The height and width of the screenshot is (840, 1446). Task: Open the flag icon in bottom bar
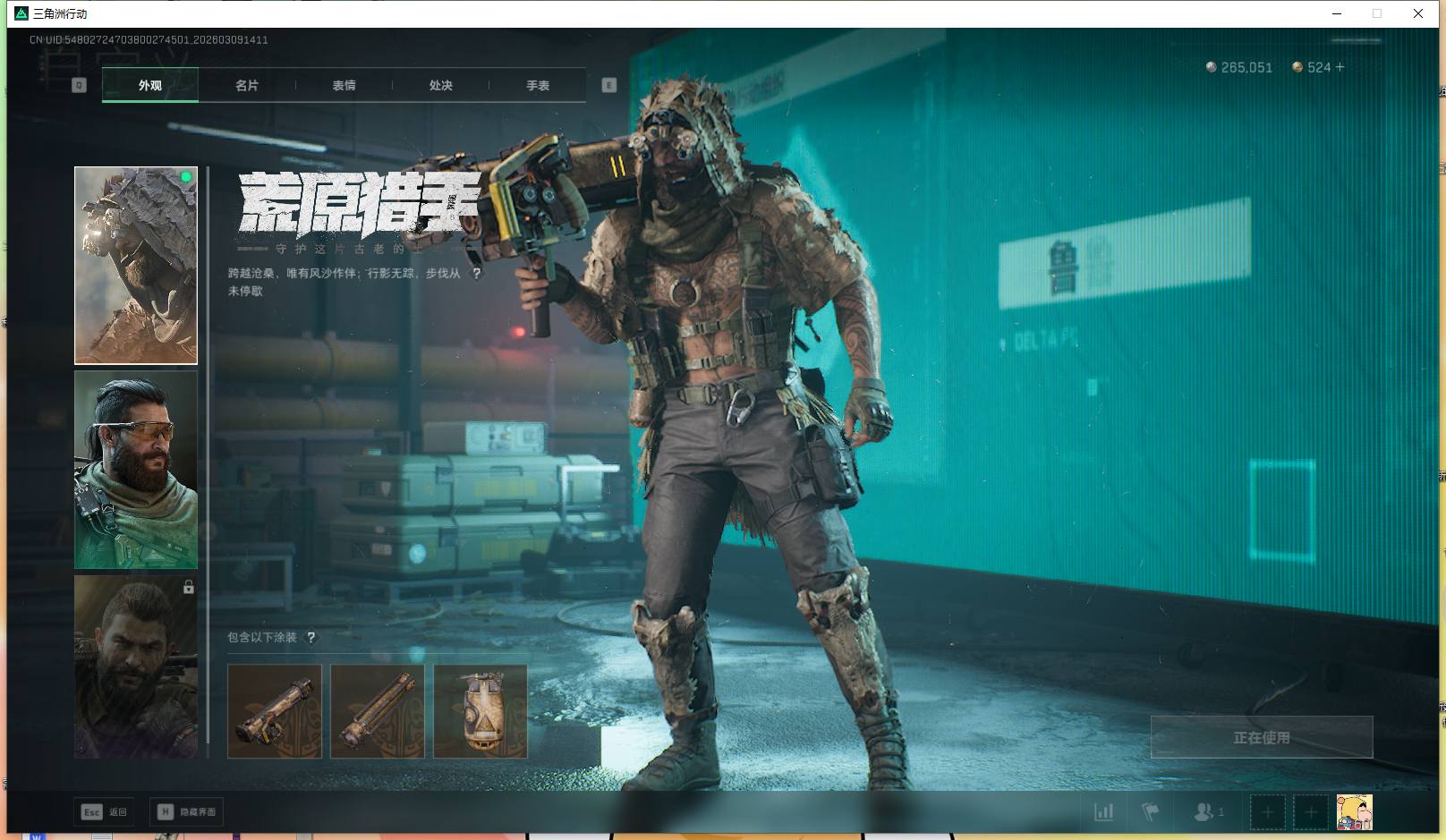[x=1151, y=812]
